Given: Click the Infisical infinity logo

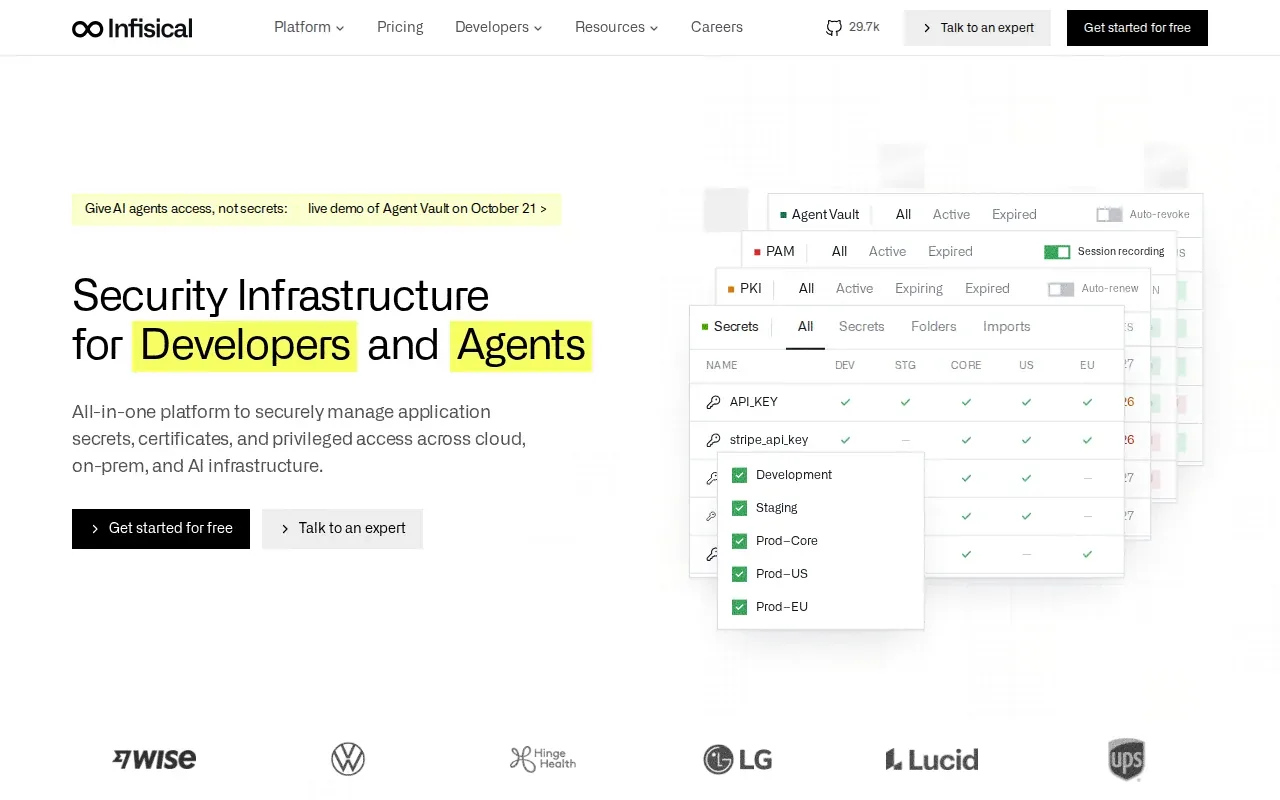Looking at the screenshot, I should coord(132,28).
